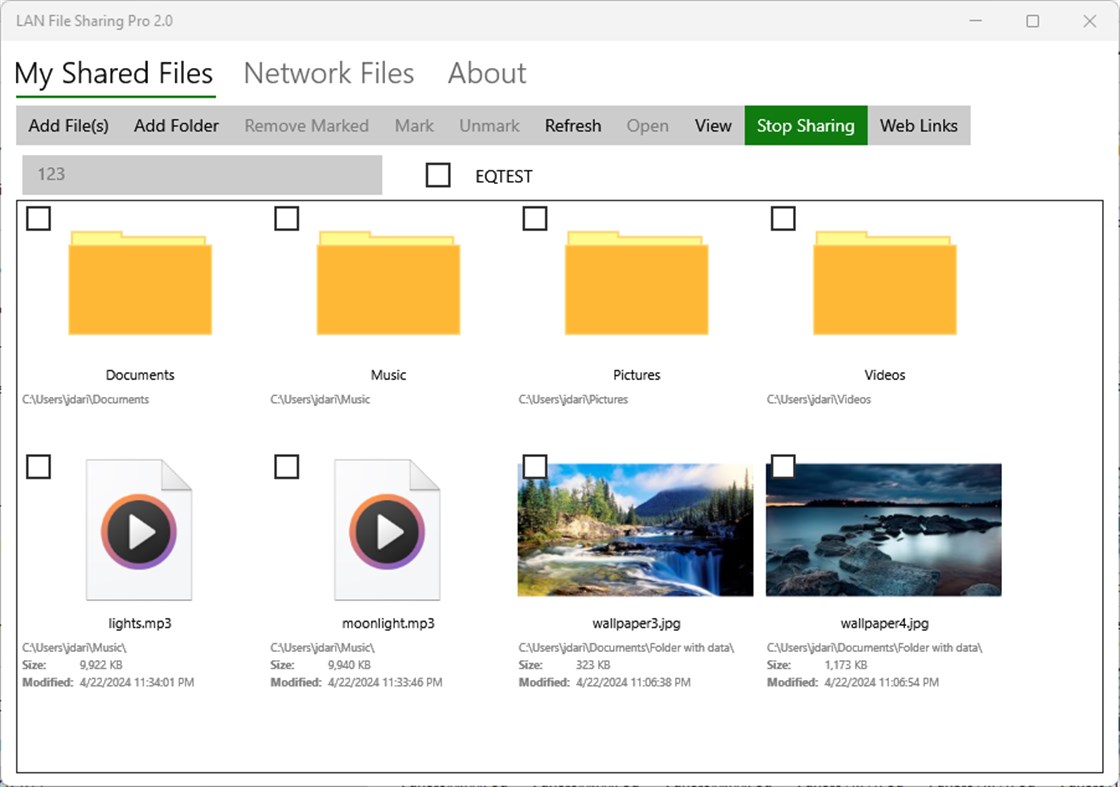Open the wallpaper4.jpg thumbnail

point(884,528)
